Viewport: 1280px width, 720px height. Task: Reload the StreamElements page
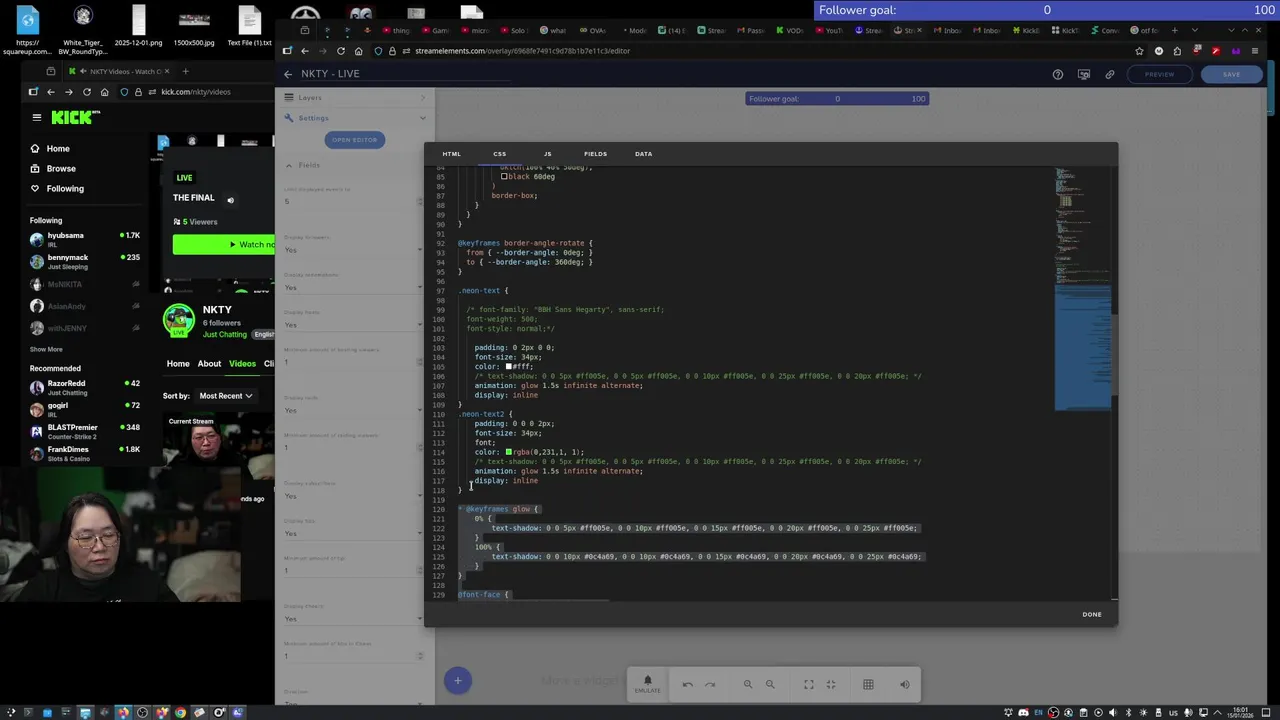tap(341, 51)
